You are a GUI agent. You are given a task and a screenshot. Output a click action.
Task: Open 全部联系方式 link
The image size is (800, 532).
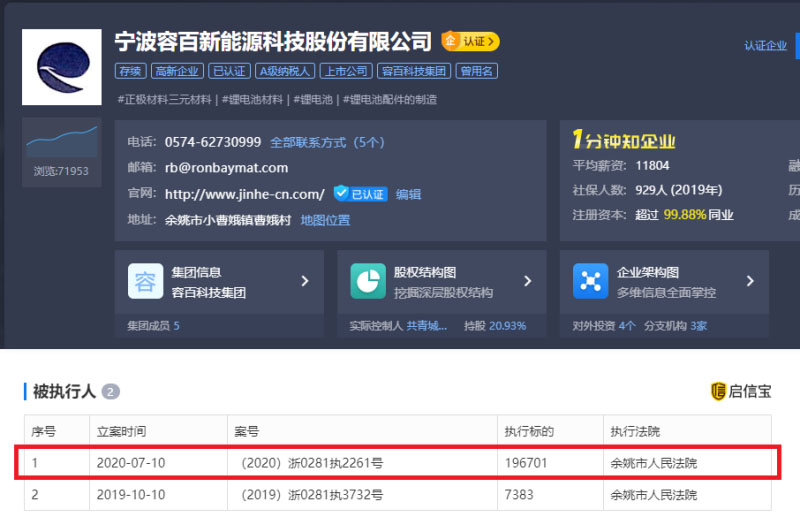tap(326, 142)
